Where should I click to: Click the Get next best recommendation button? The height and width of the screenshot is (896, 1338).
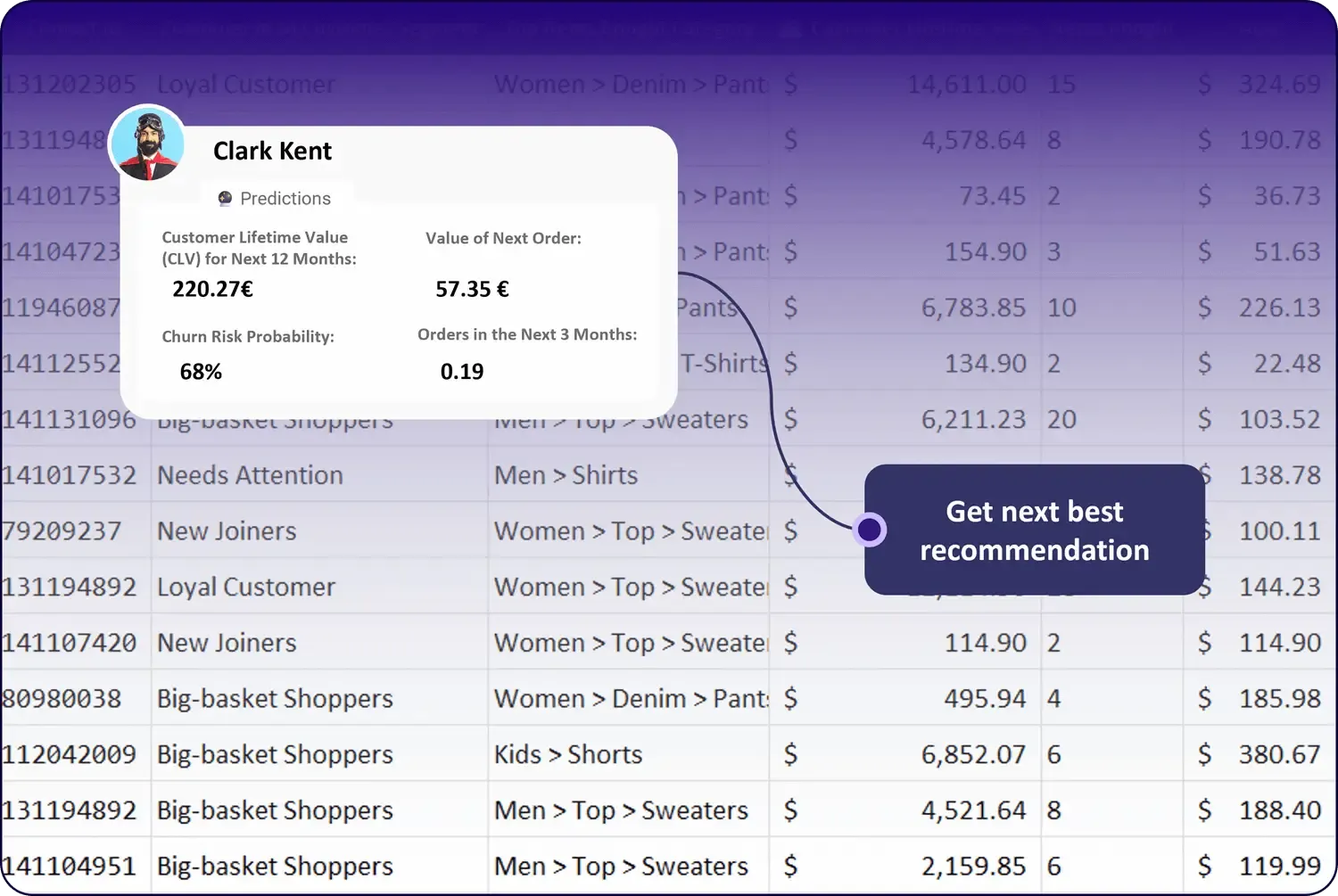pos(1035,530)
